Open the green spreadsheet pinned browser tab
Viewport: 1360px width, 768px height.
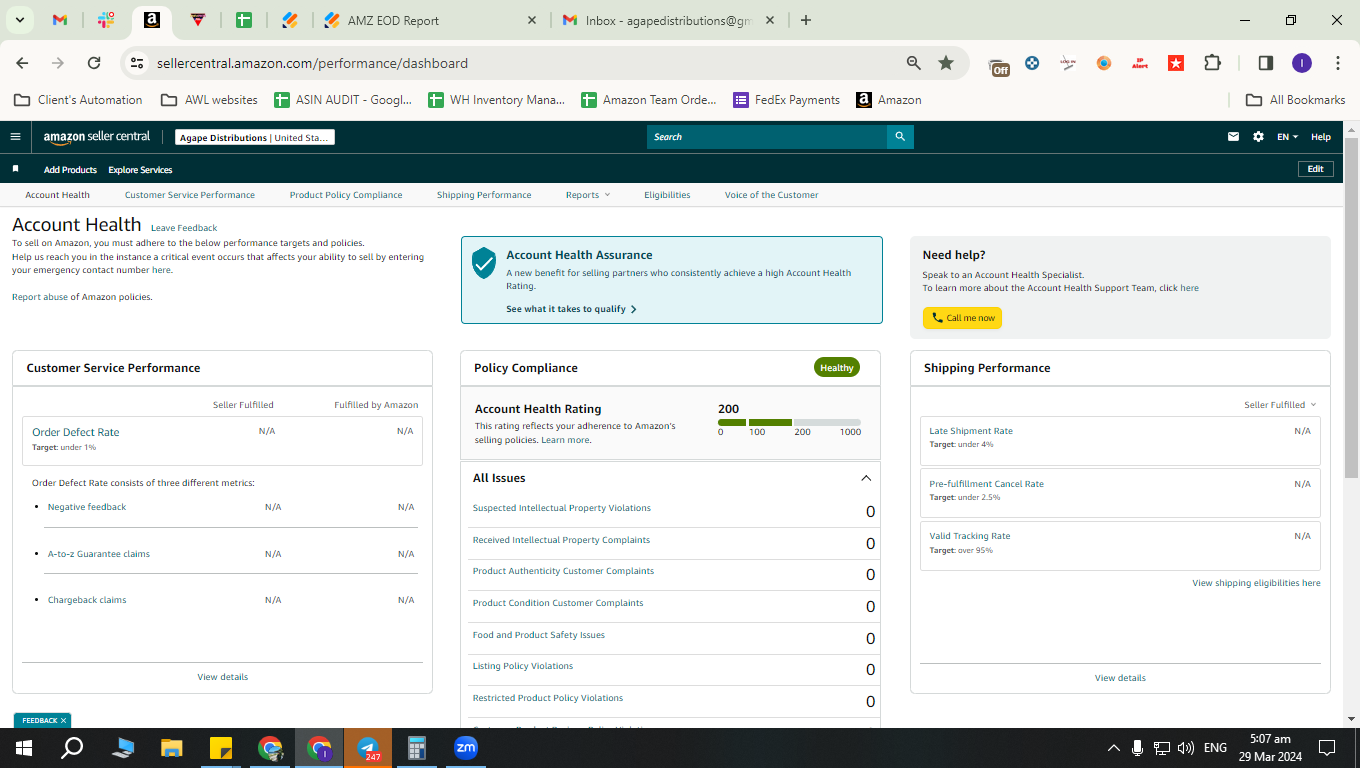[x=244, y=20]
